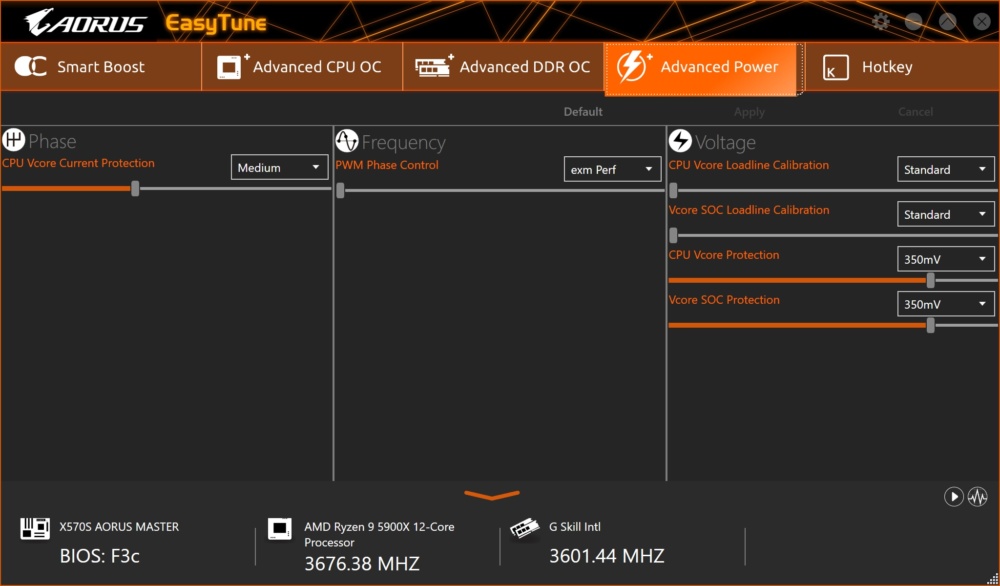Image resolution: width=1000 pixels, height=586 pixels.
Task: Click the EasyTune title text
Action: 216,24
